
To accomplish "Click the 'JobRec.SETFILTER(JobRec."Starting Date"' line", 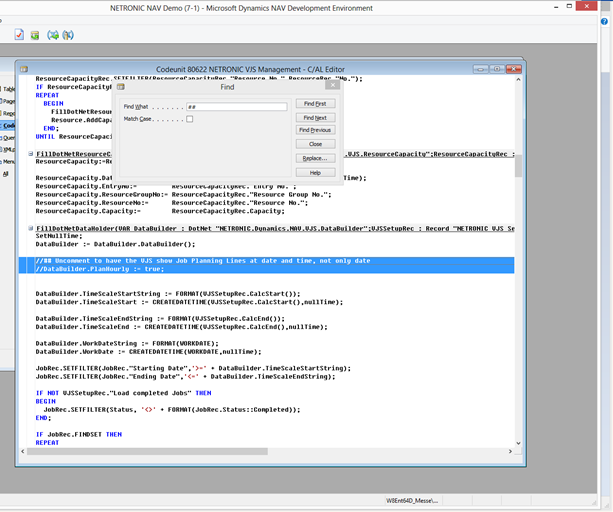I will 194,368.
